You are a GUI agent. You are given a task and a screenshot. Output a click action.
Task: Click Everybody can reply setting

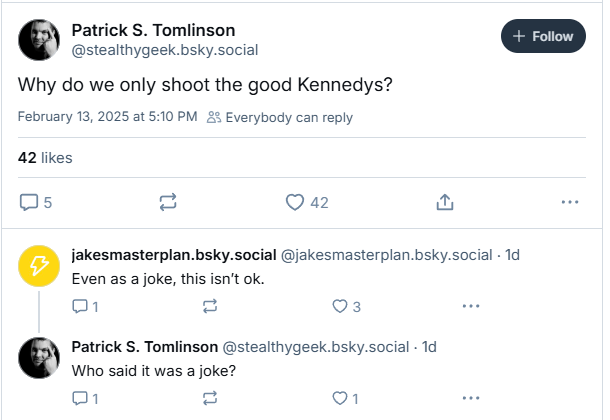point(280,117)
